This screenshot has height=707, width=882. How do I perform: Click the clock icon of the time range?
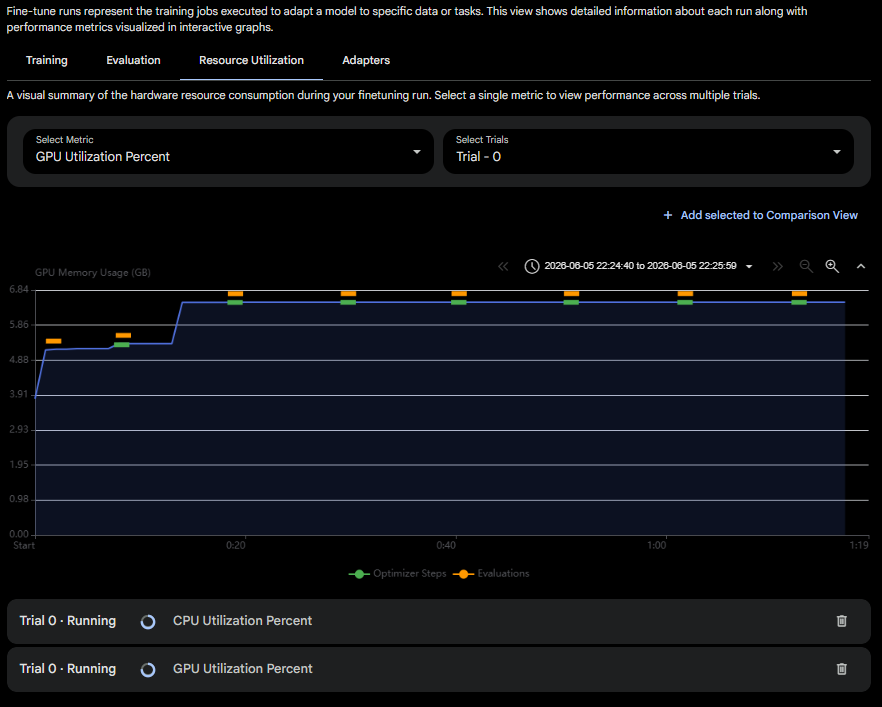[532, 266]
